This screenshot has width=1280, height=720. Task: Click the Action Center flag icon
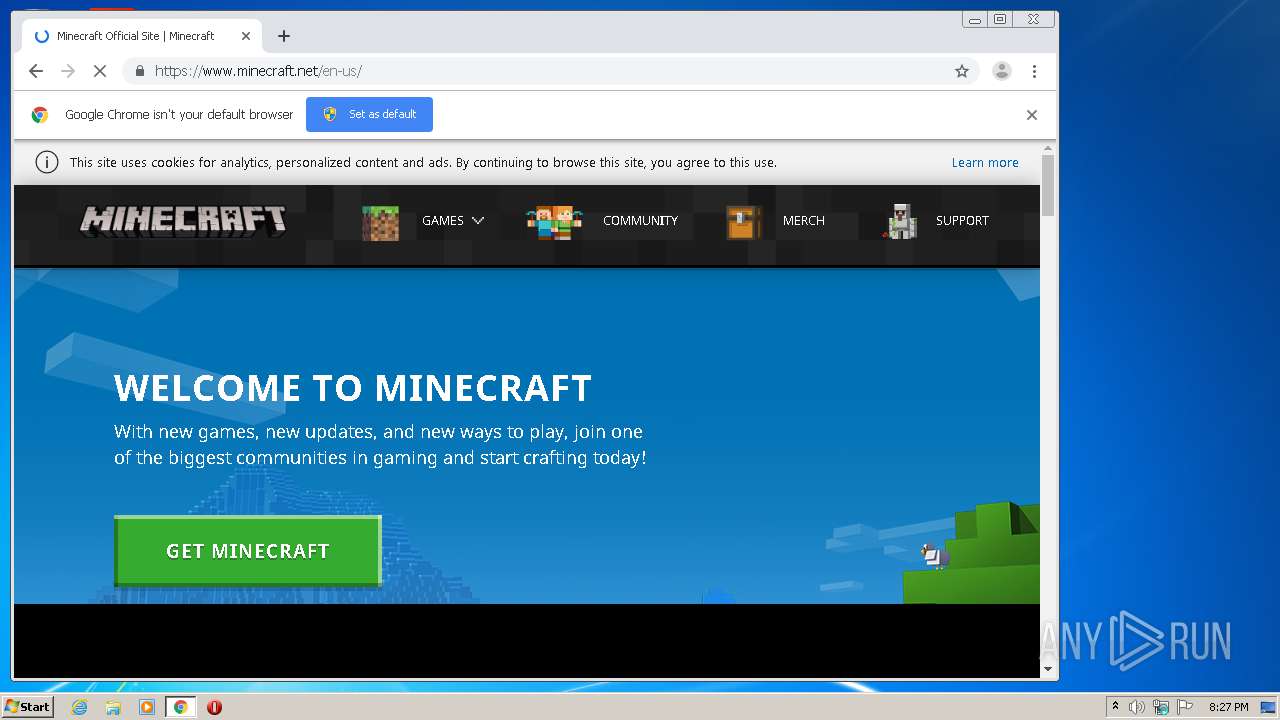[x=1185, y=707]
